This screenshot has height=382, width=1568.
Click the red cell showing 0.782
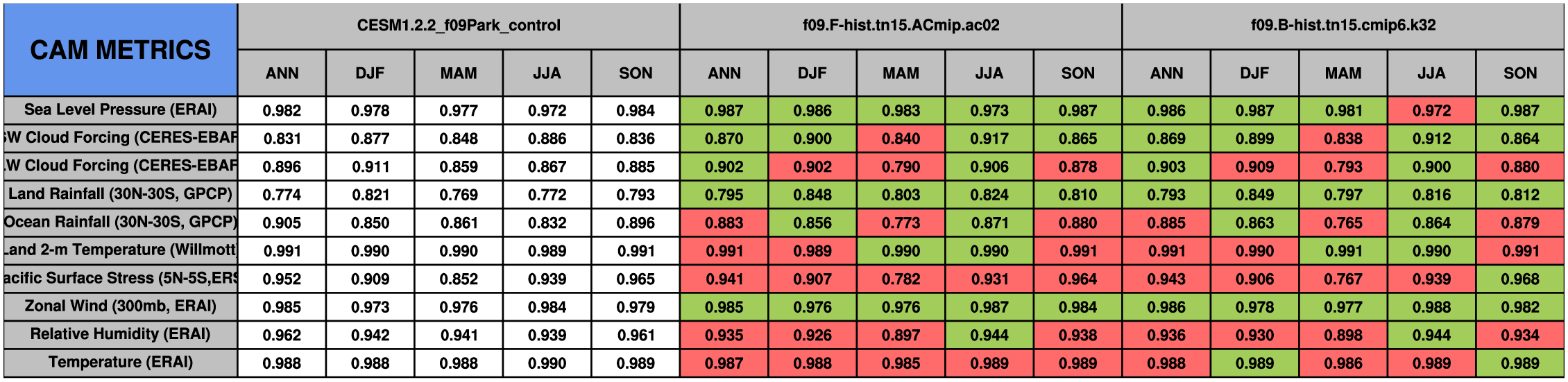click(x=901, y=279)
